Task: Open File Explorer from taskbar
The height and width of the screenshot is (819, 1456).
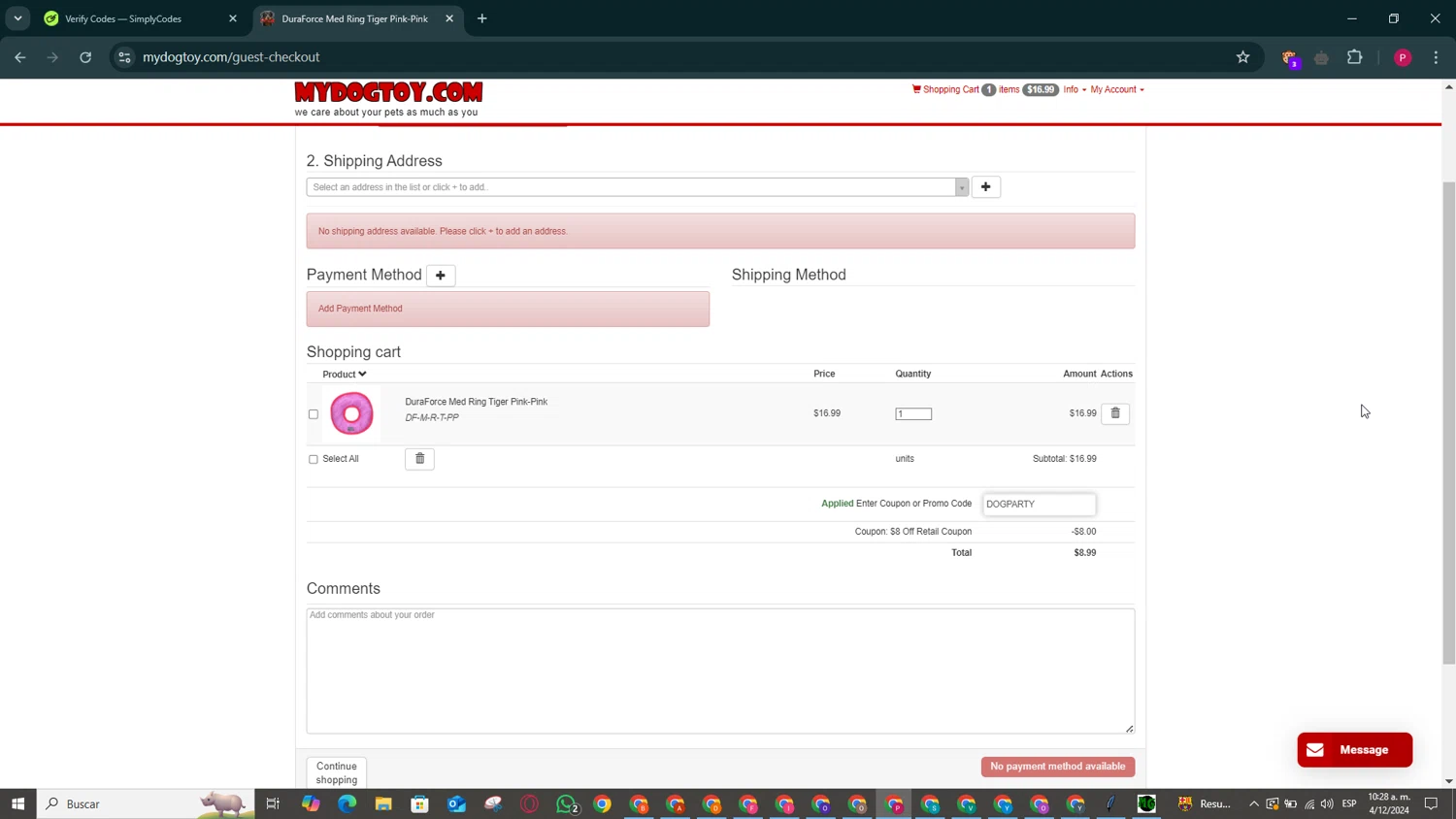Action: (383, 803)
